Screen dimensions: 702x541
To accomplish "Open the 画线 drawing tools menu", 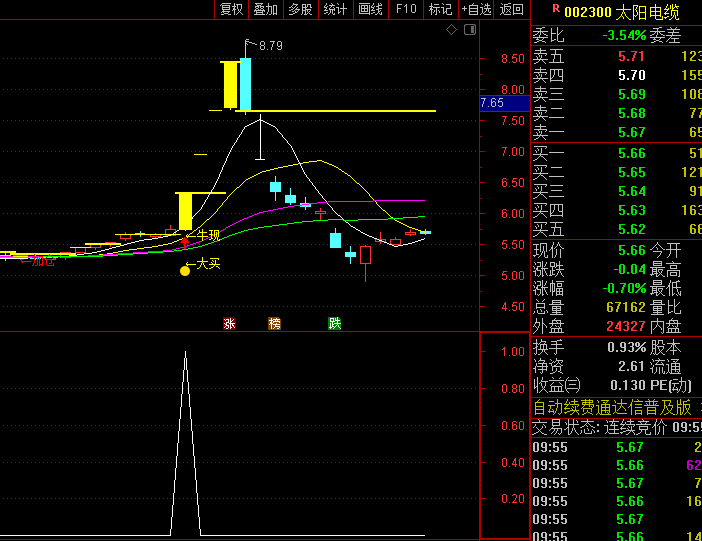I will coord(371,10).
